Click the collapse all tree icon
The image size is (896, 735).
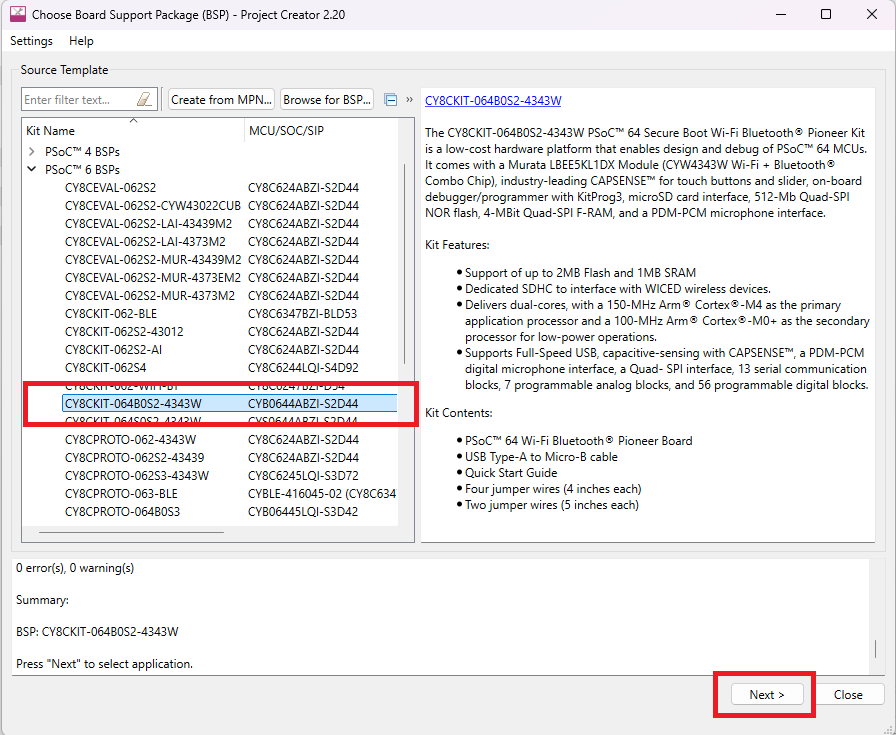coord(390,99)
